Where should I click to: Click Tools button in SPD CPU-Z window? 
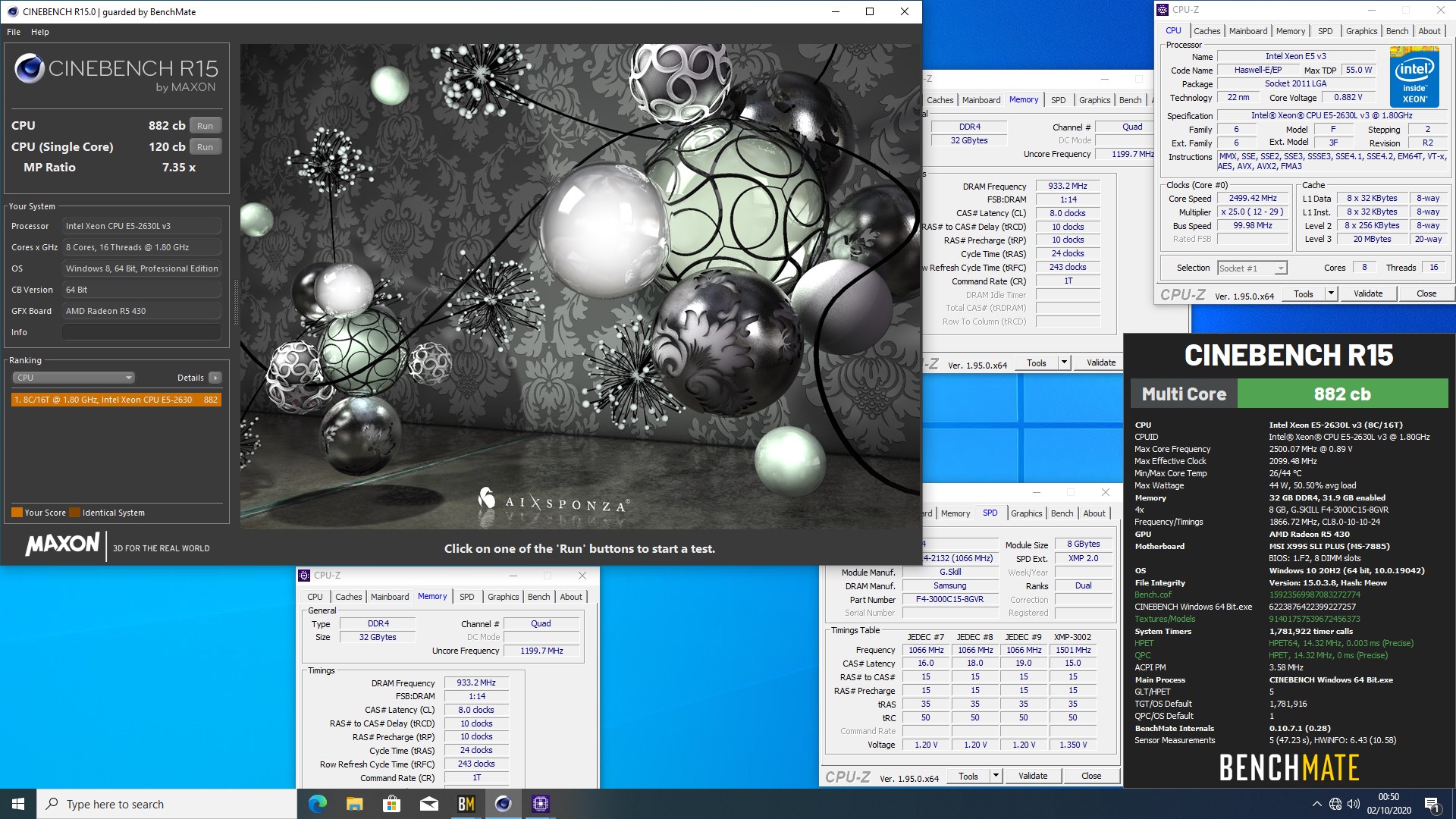(x=968, y=777)
